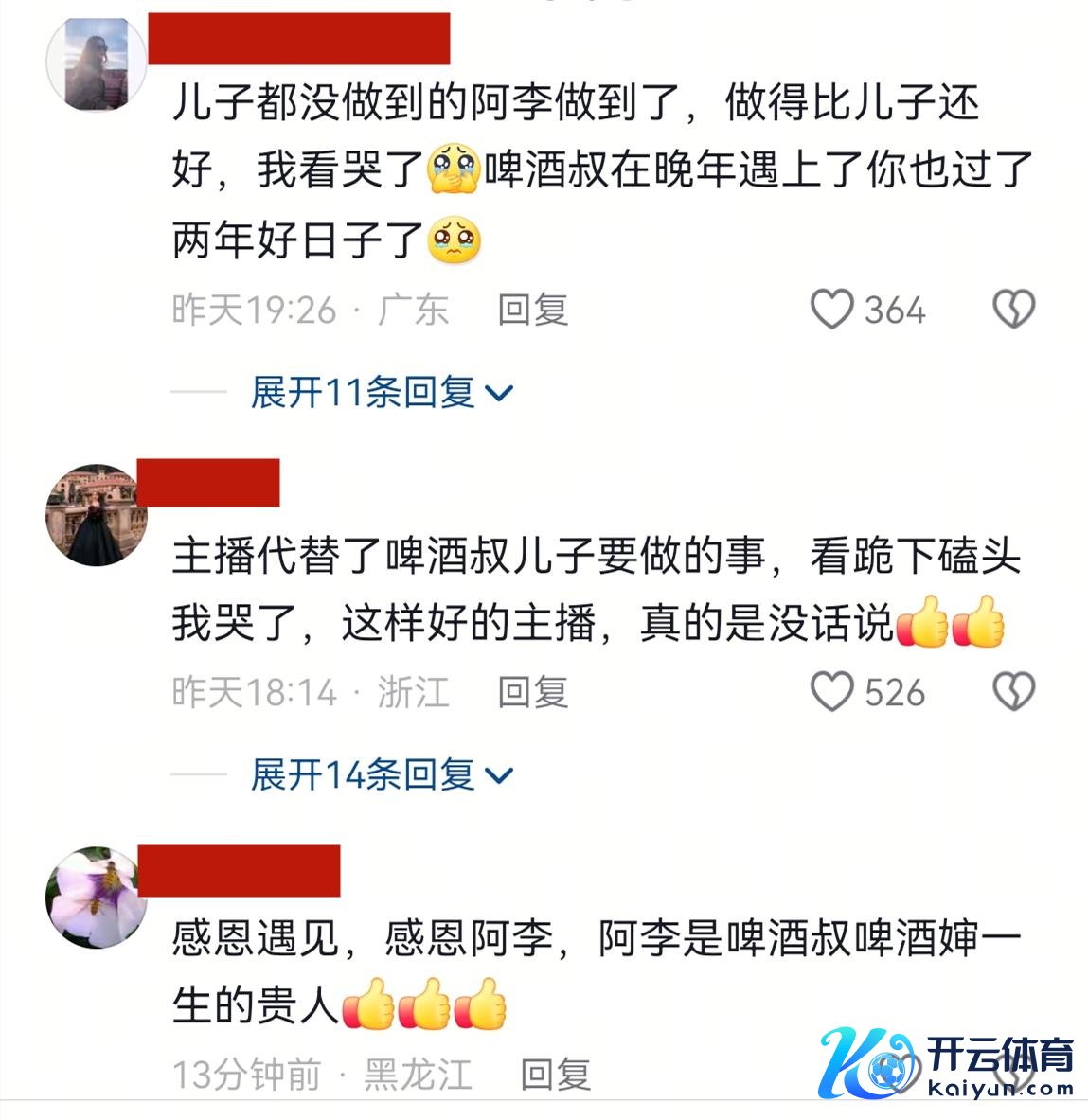Reply to the 昨天19:26 Guangdong comment
The height and width of the screenshot is (1120, 1088).
(533, 310)
